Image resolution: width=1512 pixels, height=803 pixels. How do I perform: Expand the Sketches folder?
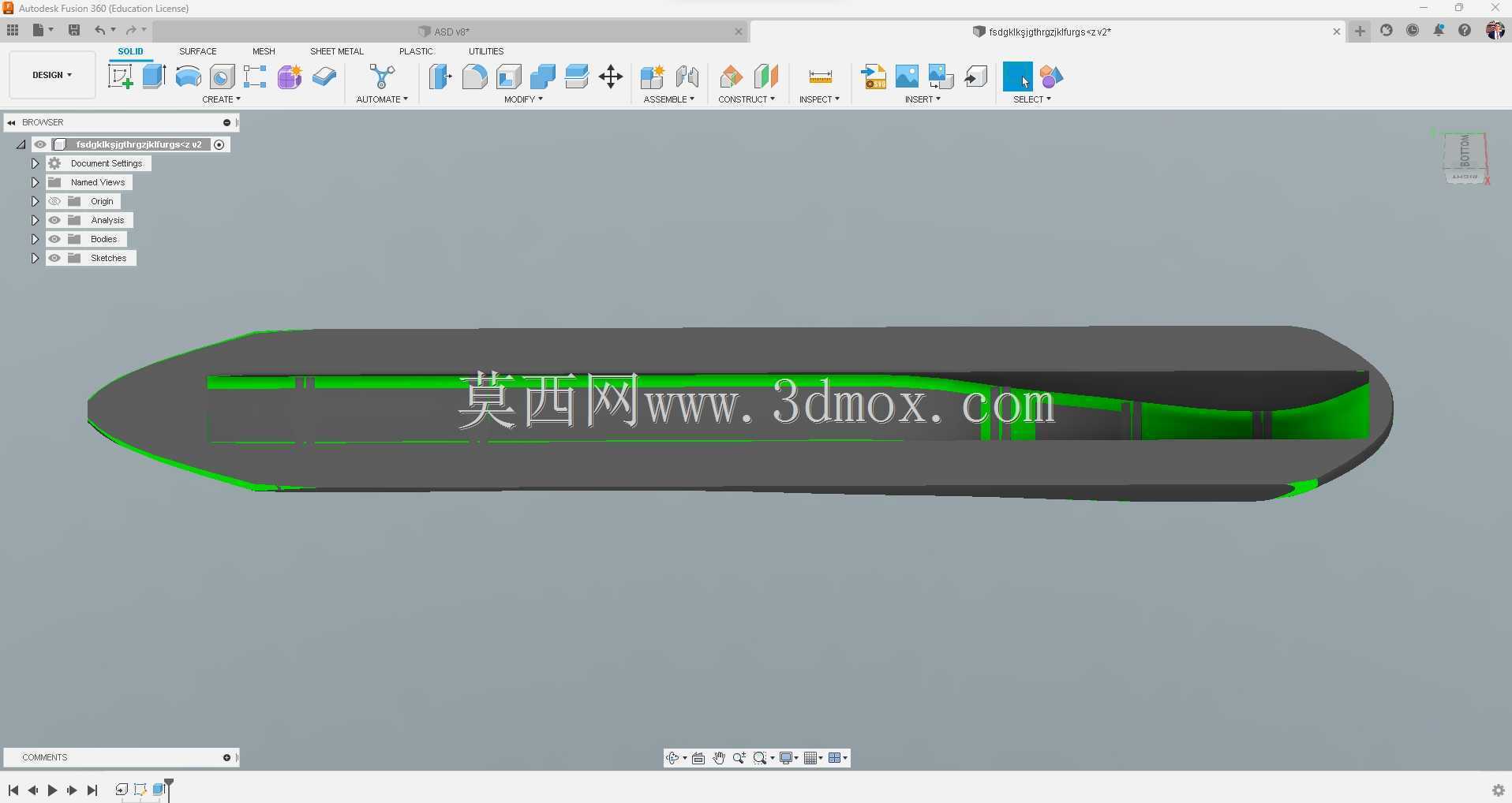coord(35,258)
